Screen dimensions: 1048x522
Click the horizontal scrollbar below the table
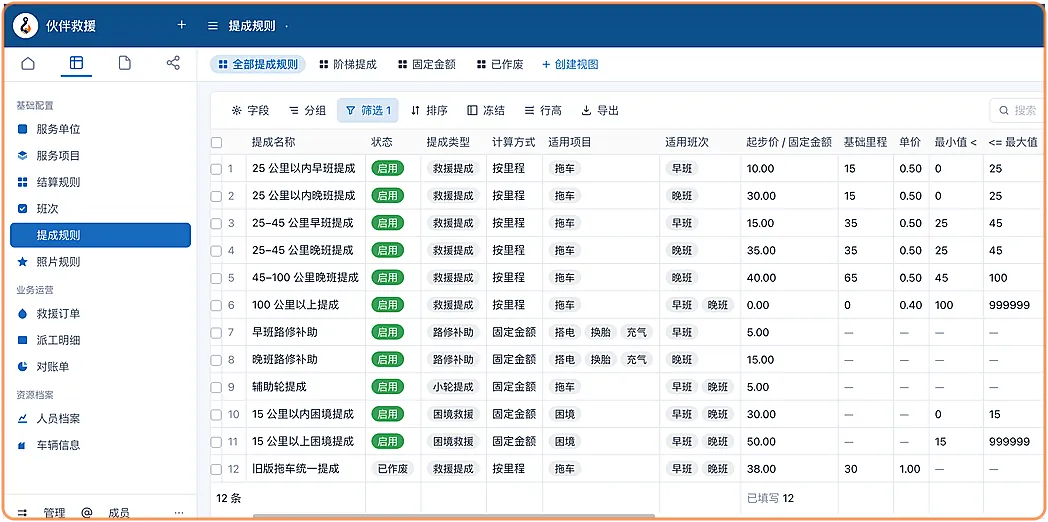454,516
